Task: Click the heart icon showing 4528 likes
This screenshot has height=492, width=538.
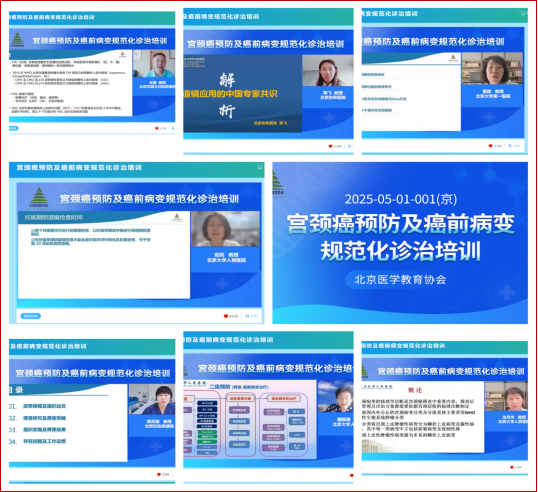Action: pos(226,316)
